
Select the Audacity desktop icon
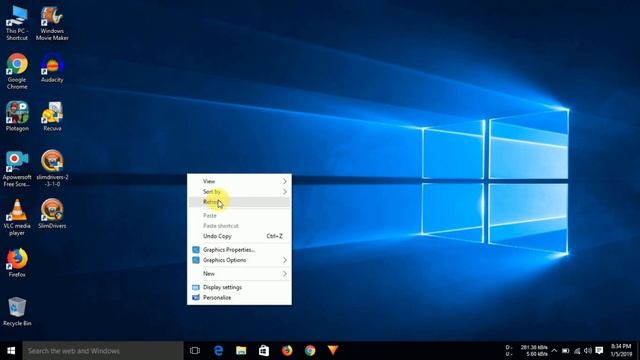pos(52,68)
